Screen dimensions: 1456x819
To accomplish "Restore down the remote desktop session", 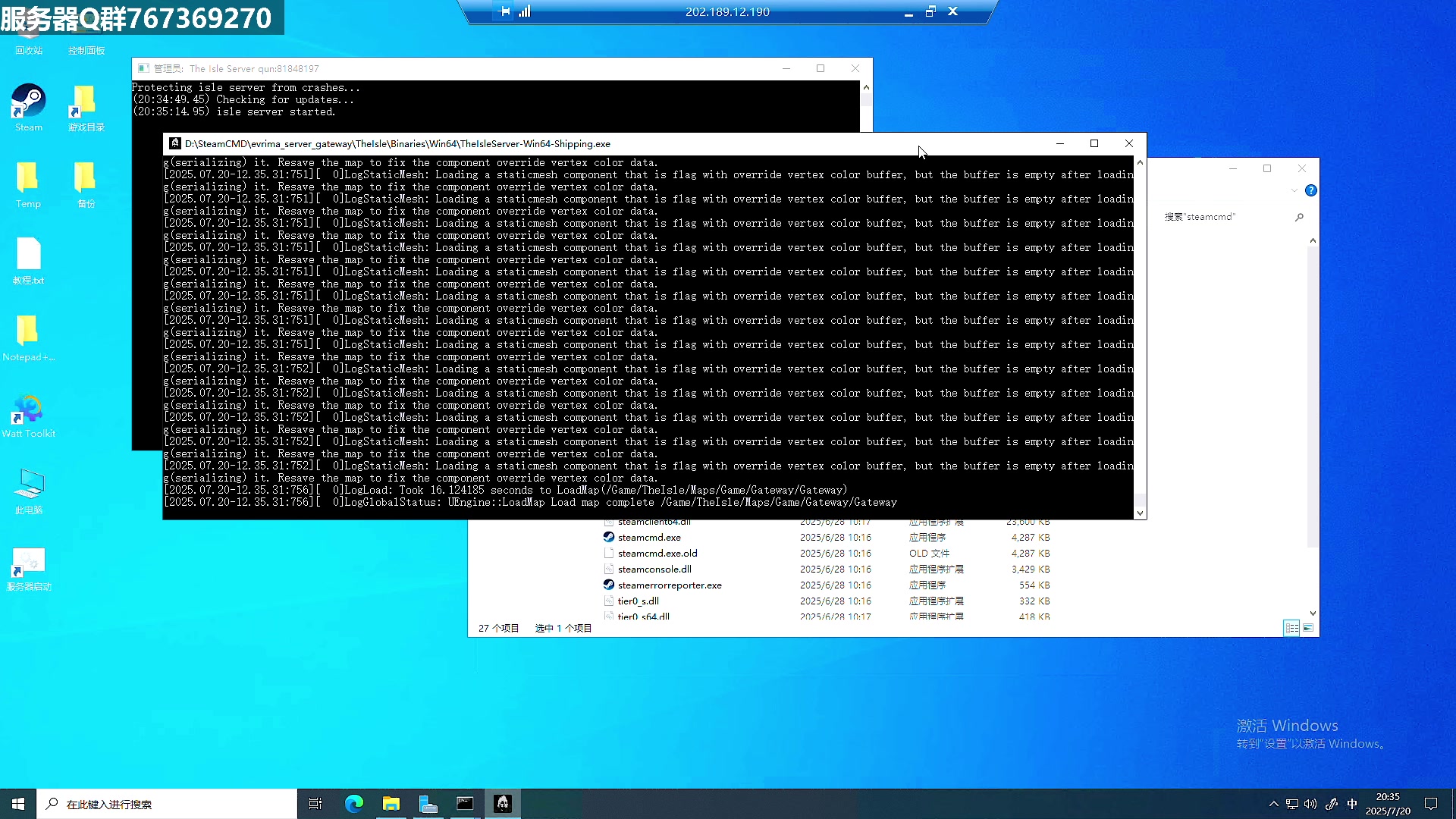I will (x=930, y=11).
